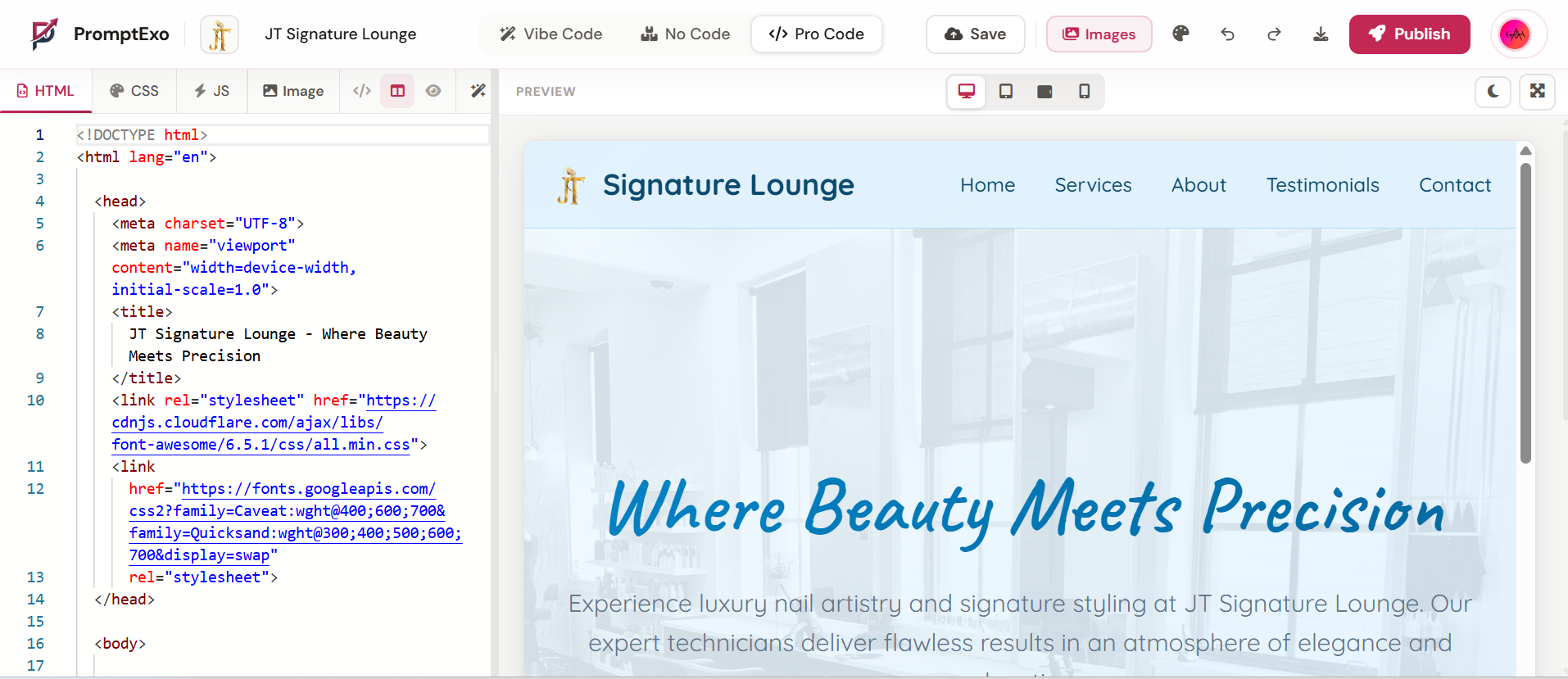The height and width of the screenshot is (679, 1568).
Task: Open Testimonials in preview navigation
Action: point(1322,185)
